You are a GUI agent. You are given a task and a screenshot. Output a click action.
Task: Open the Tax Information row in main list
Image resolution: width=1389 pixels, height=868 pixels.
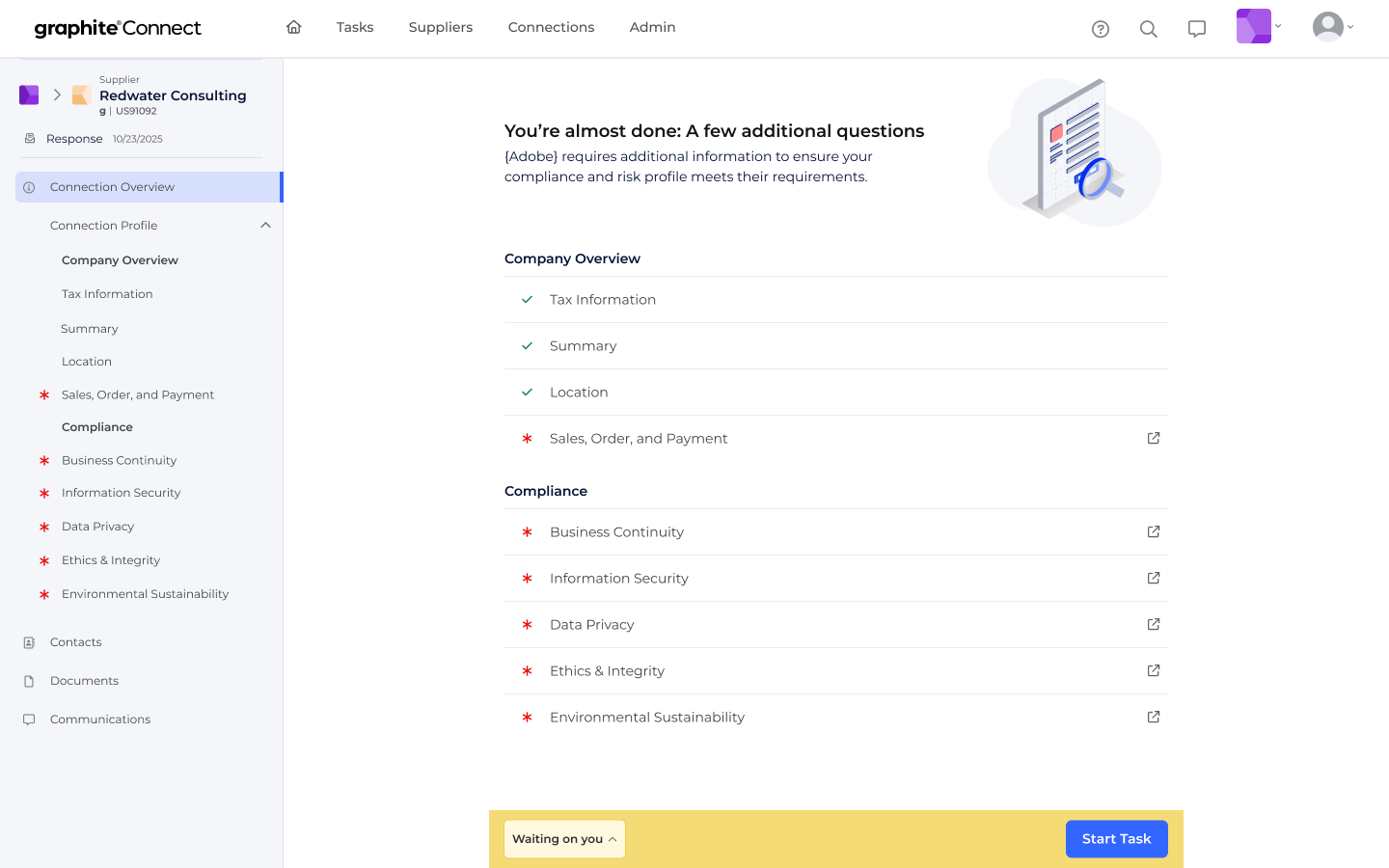click(836, 300)
